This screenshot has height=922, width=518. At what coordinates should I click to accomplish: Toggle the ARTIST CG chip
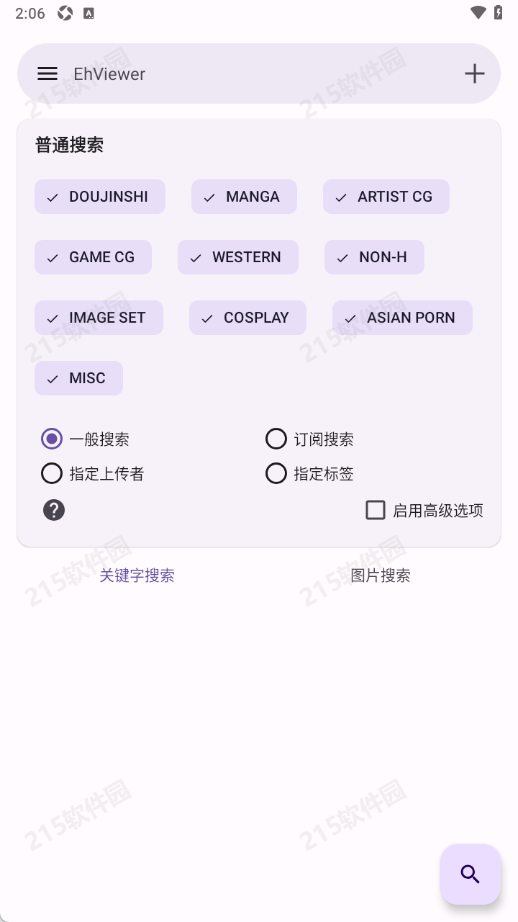click(386, 196)
